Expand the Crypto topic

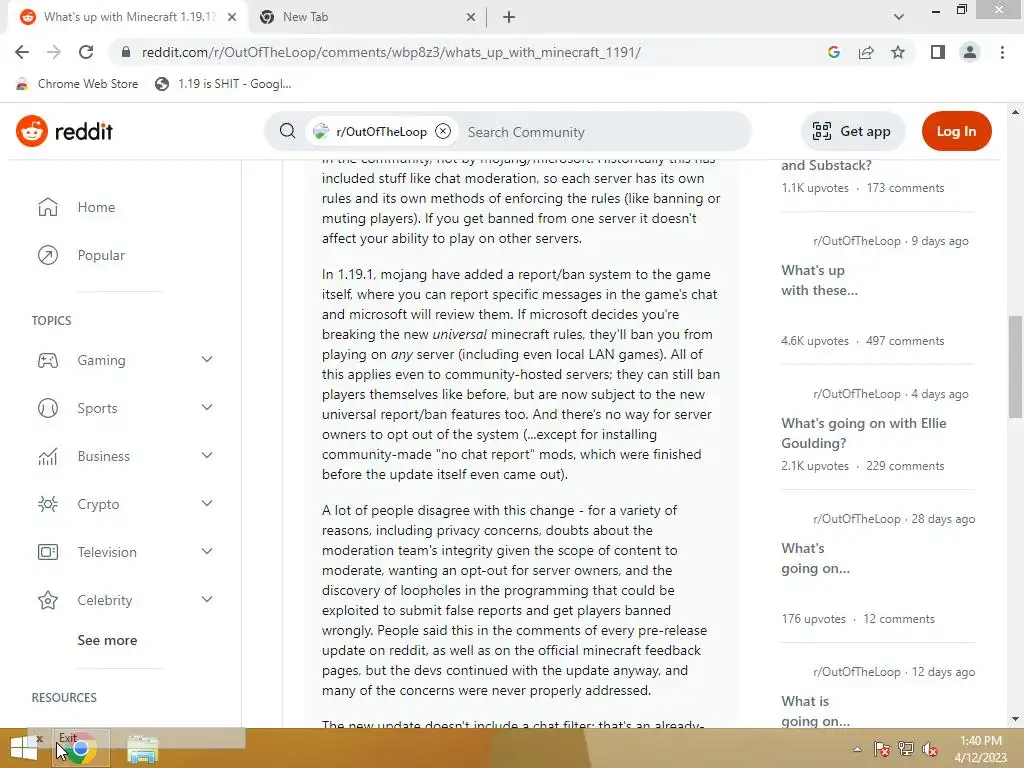click(x=206, y=504)
